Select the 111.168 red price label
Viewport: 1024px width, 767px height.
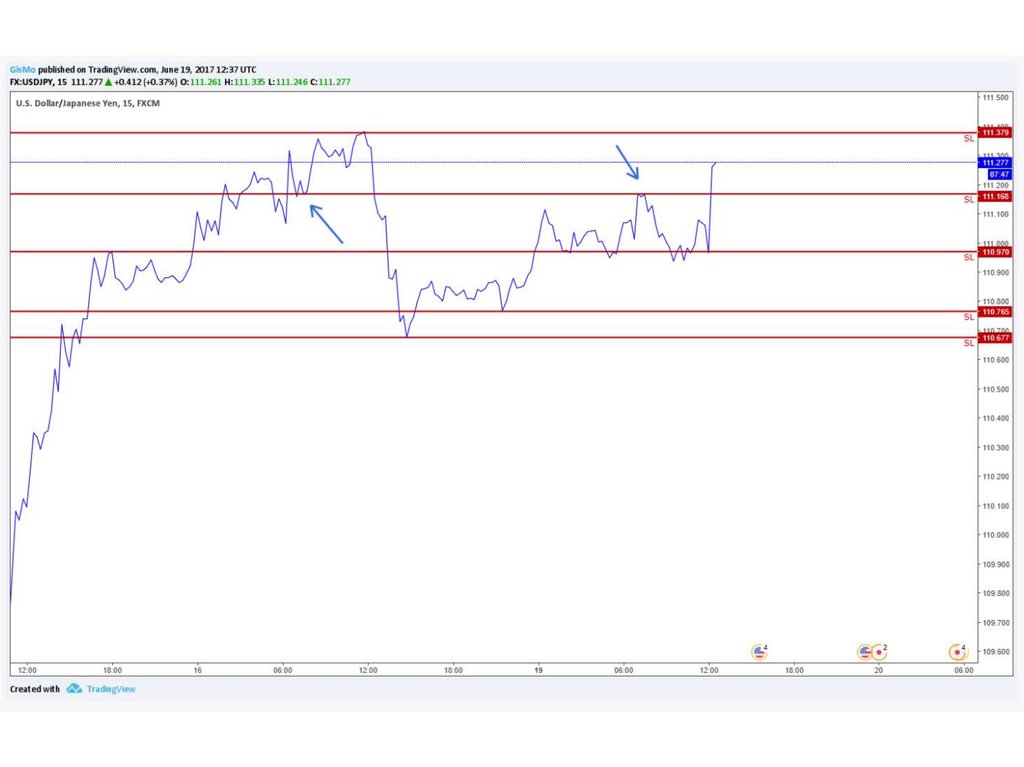point(996,196)
